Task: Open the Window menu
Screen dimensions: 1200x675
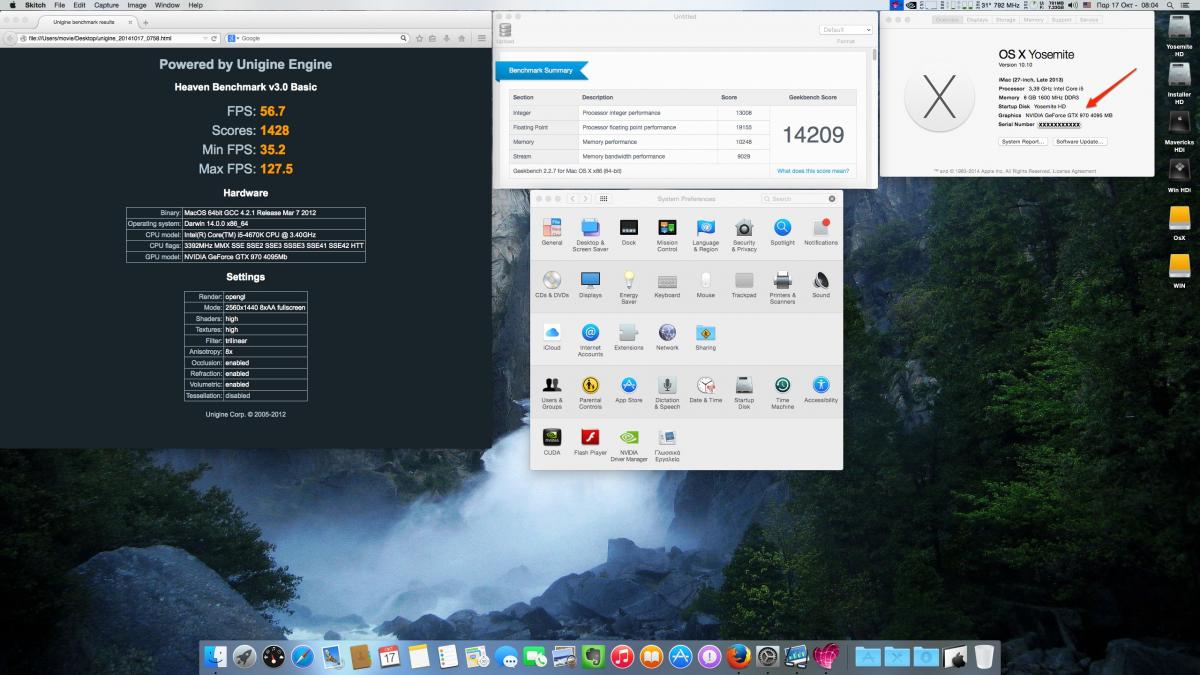Action: click(167, 5)
